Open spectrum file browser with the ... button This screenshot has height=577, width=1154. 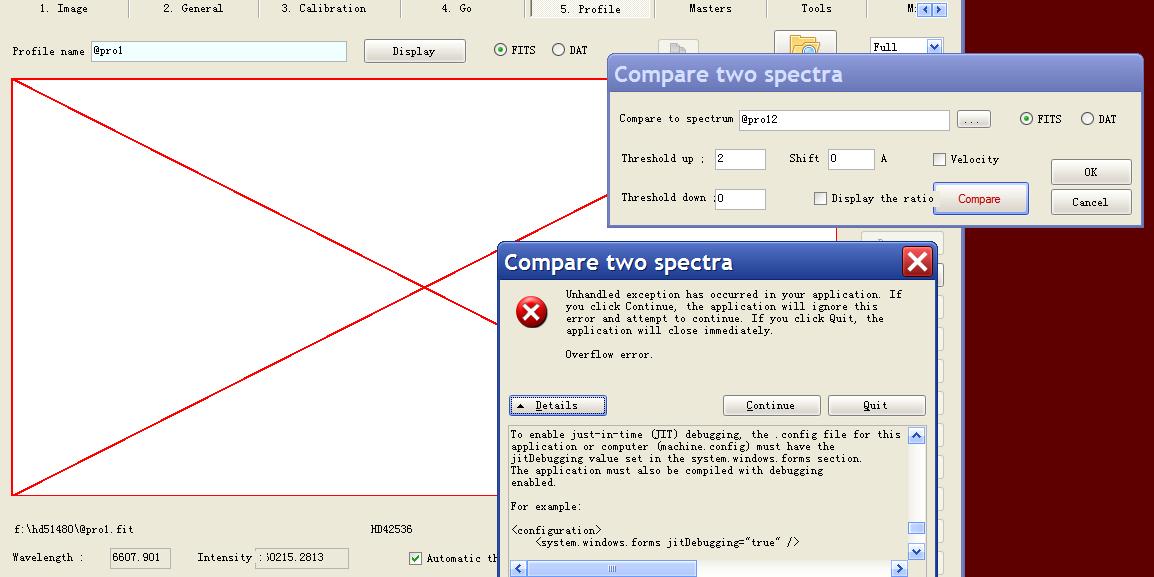pyautogui.click(x=973, y=120)
